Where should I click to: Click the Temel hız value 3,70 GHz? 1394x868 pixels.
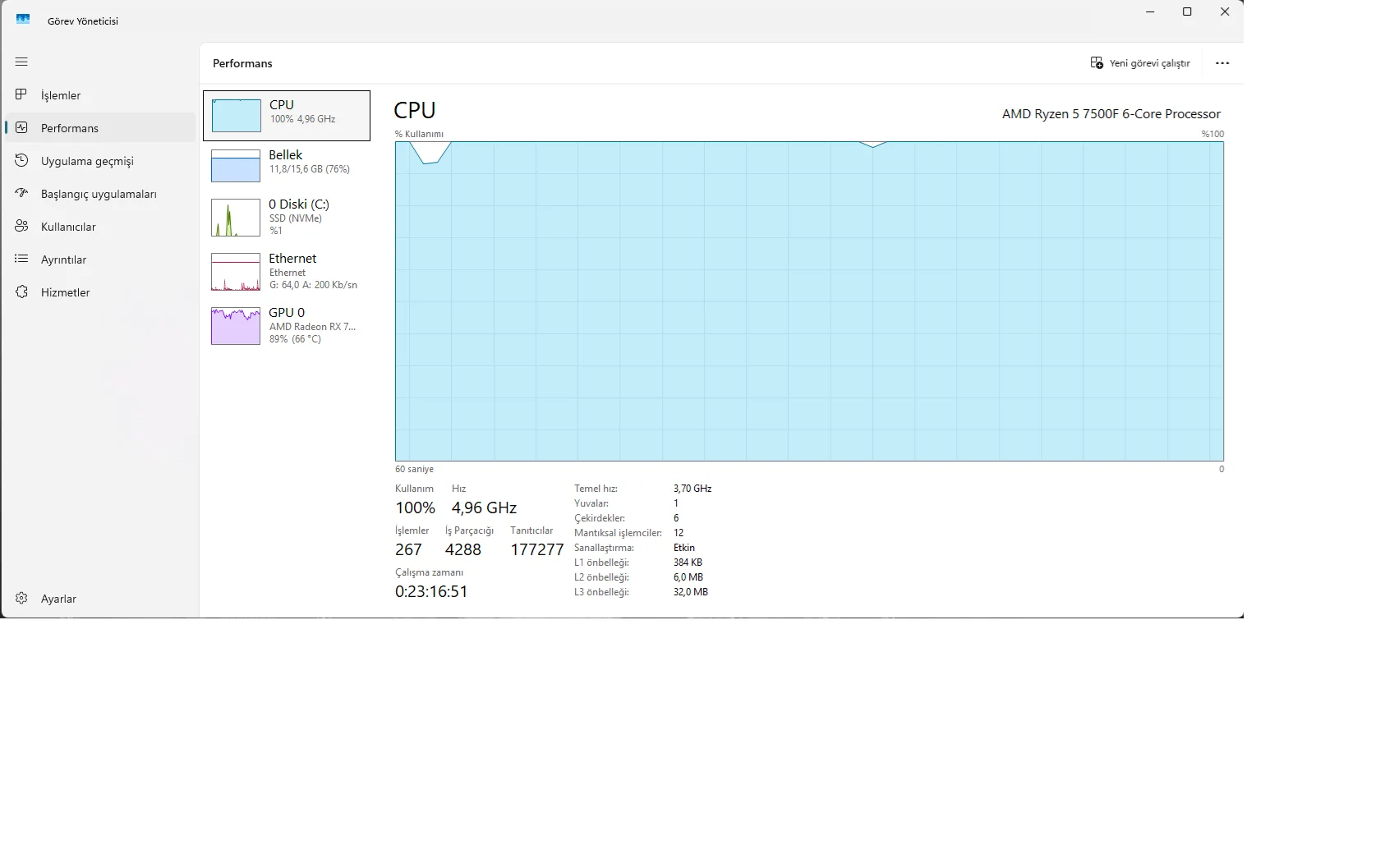[x=692, y=489]
